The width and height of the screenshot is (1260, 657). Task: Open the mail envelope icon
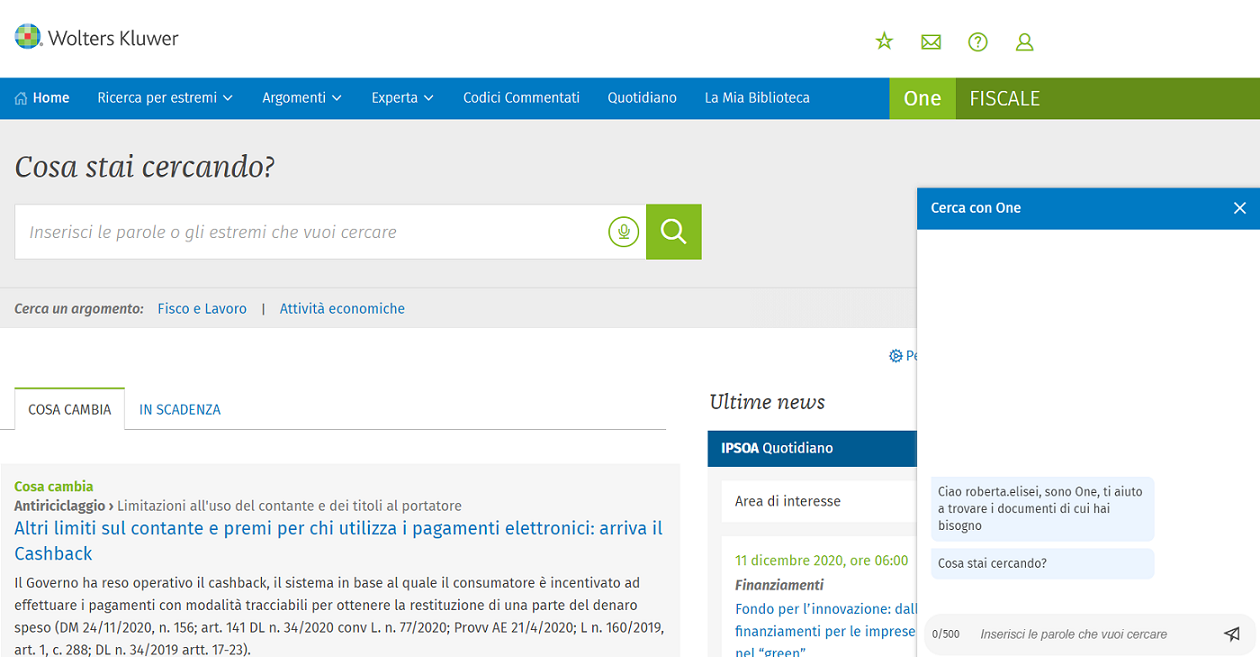931,42
